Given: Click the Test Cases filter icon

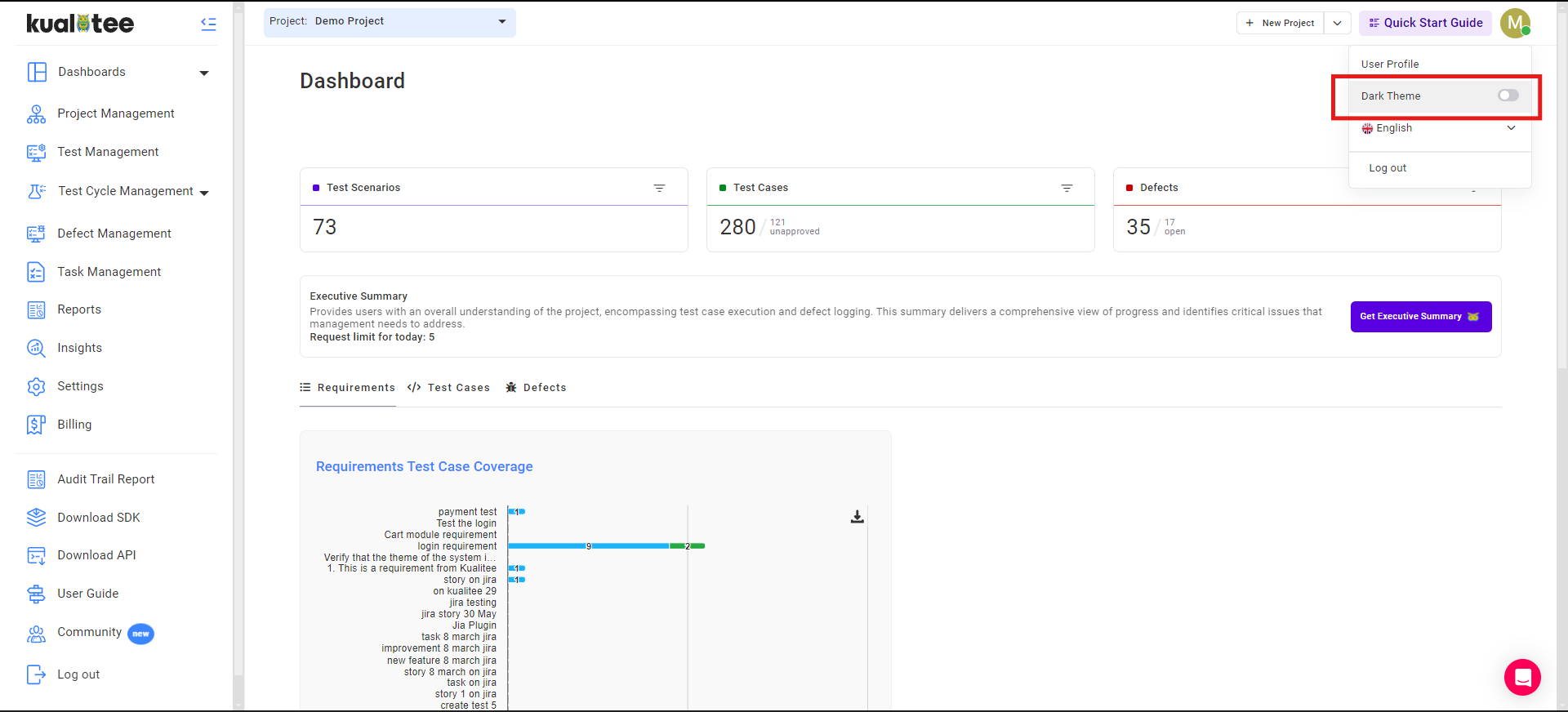Looking at the screenshot, I should click(1066, 188).
